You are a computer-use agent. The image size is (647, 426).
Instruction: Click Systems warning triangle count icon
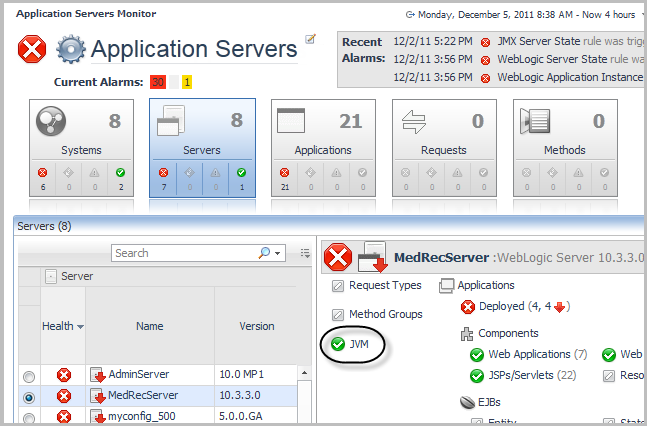click(x=94, y=173)
